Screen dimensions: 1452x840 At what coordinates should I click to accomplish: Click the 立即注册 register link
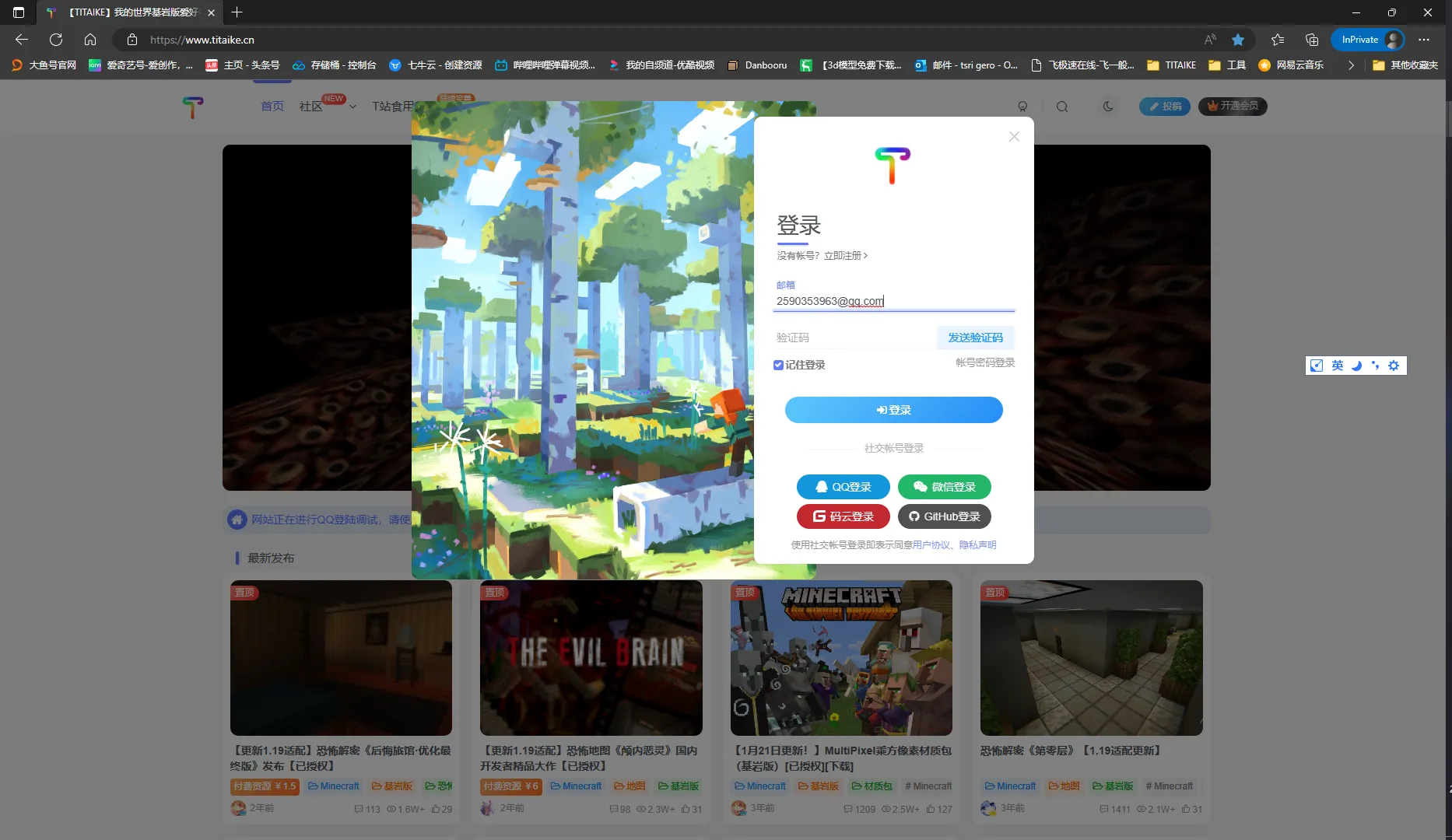[x=845, y=255]
